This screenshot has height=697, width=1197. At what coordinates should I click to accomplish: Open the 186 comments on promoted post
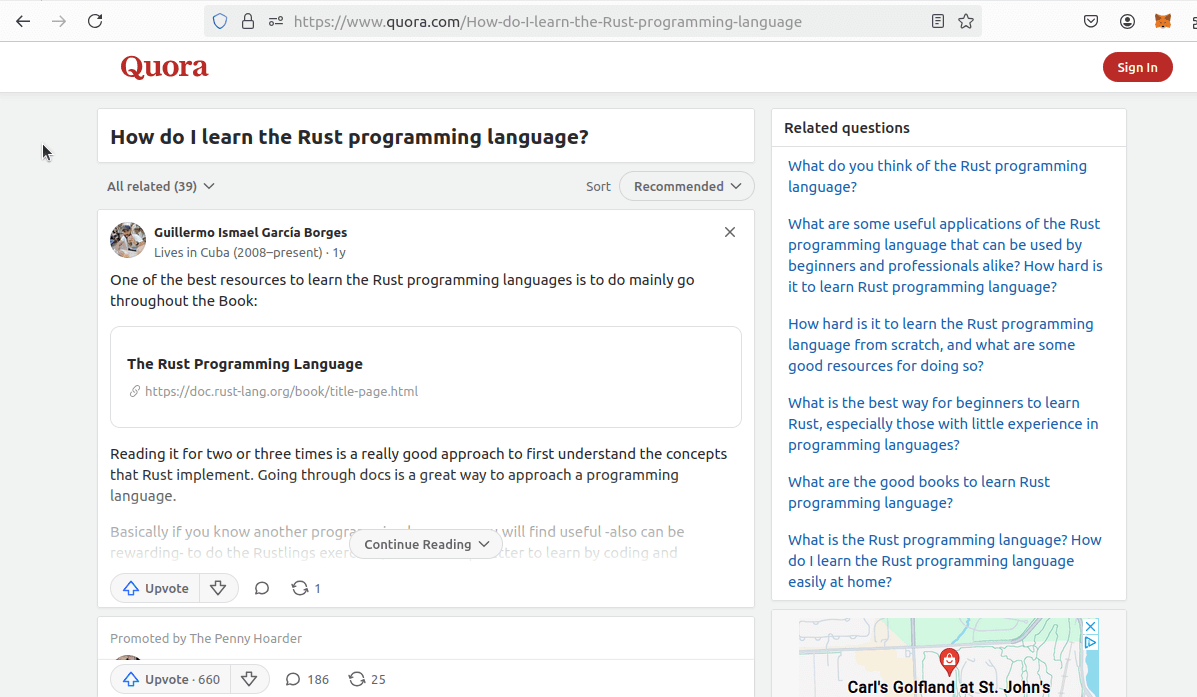(x=307, y=679)
